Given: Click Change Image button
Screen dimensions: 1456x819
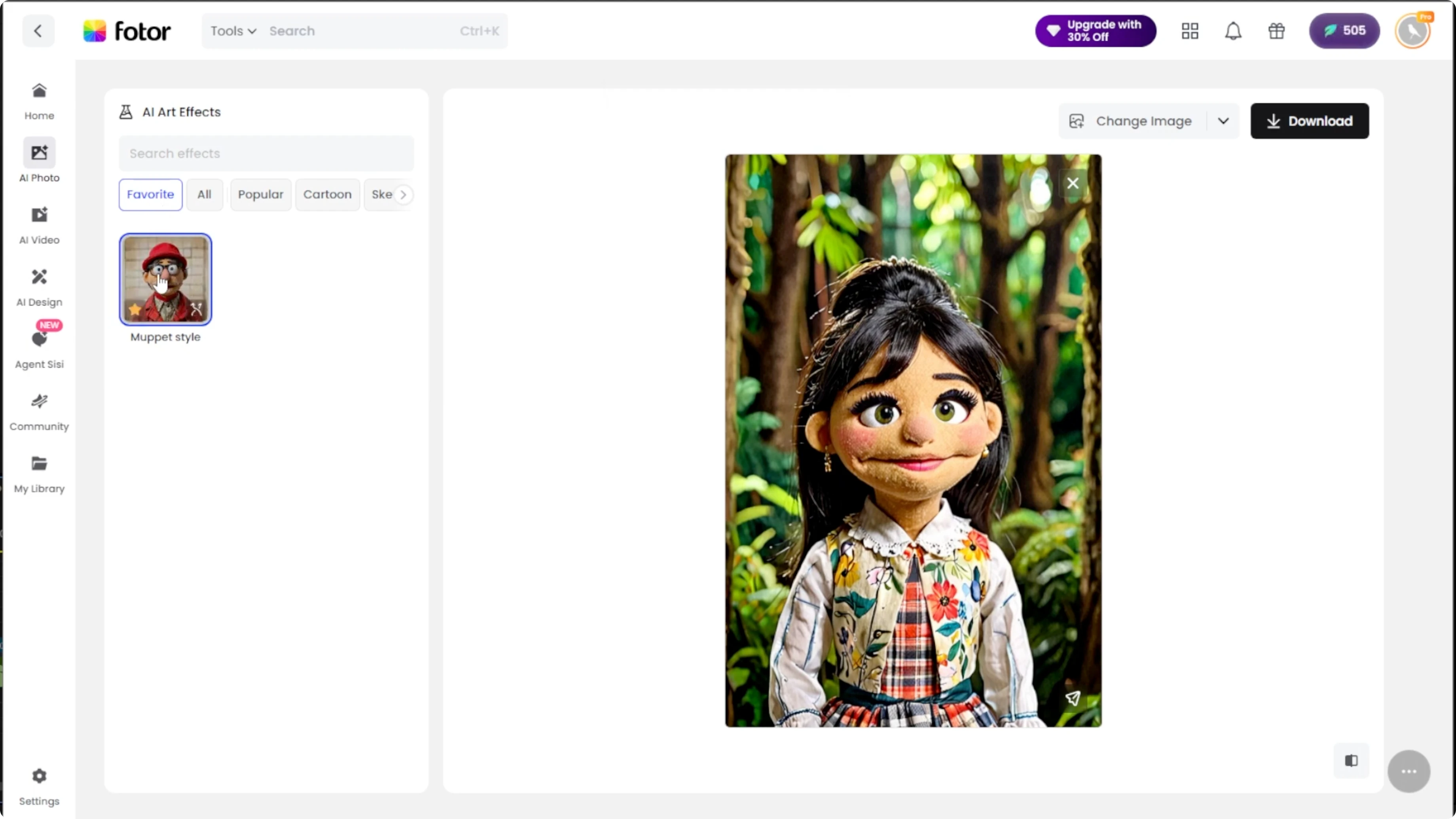Looking at the screenshot, I should coord(1132,121).
